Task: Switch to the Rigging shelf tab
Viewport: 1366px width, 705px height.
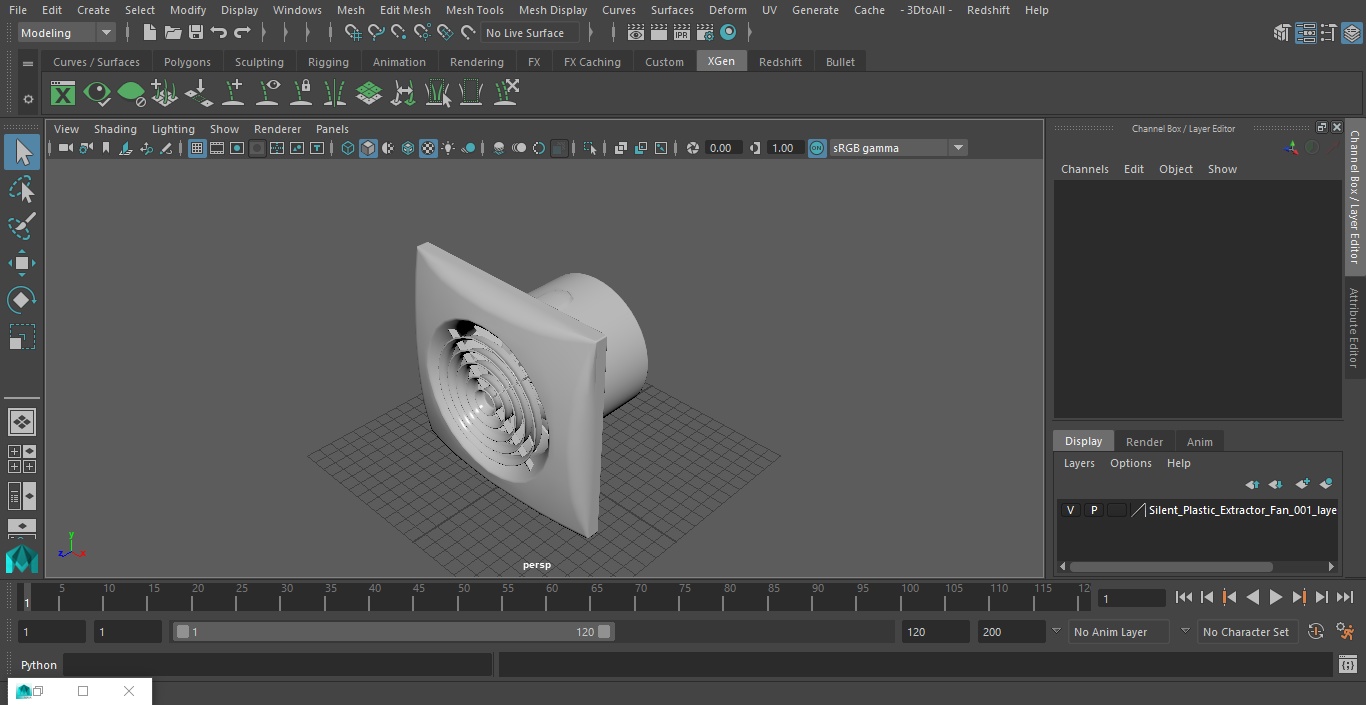Action: (328, 62)
